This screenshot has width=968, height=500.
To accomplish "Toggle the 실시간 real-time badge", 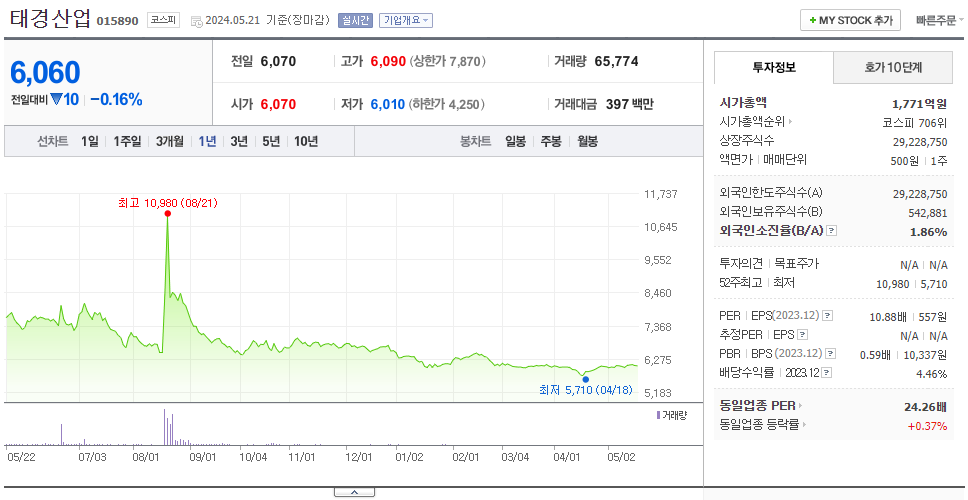I will point(355,20).
